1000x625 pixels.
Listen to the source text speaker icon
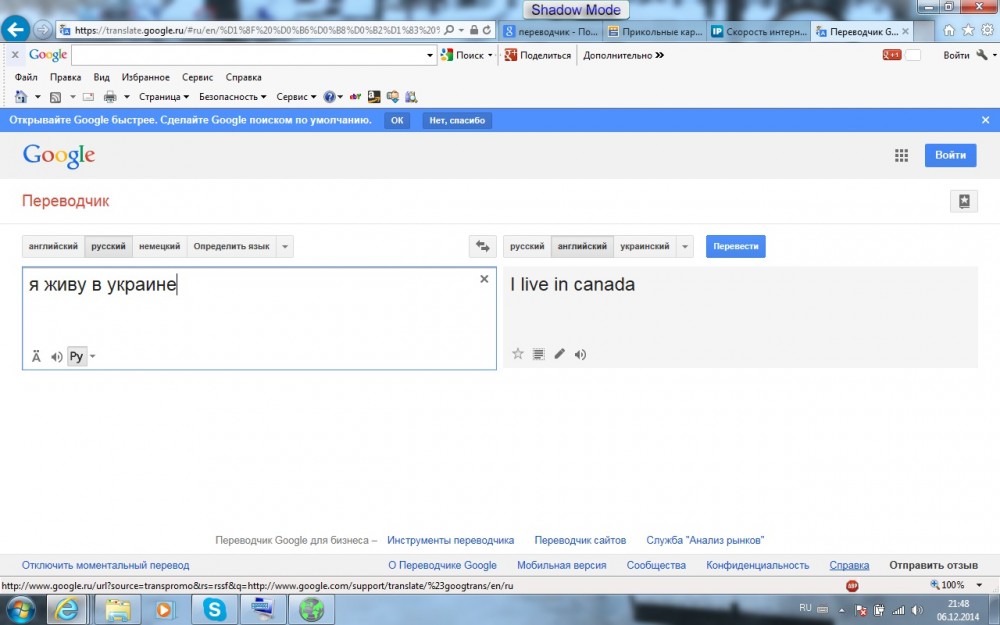[57, 357]
